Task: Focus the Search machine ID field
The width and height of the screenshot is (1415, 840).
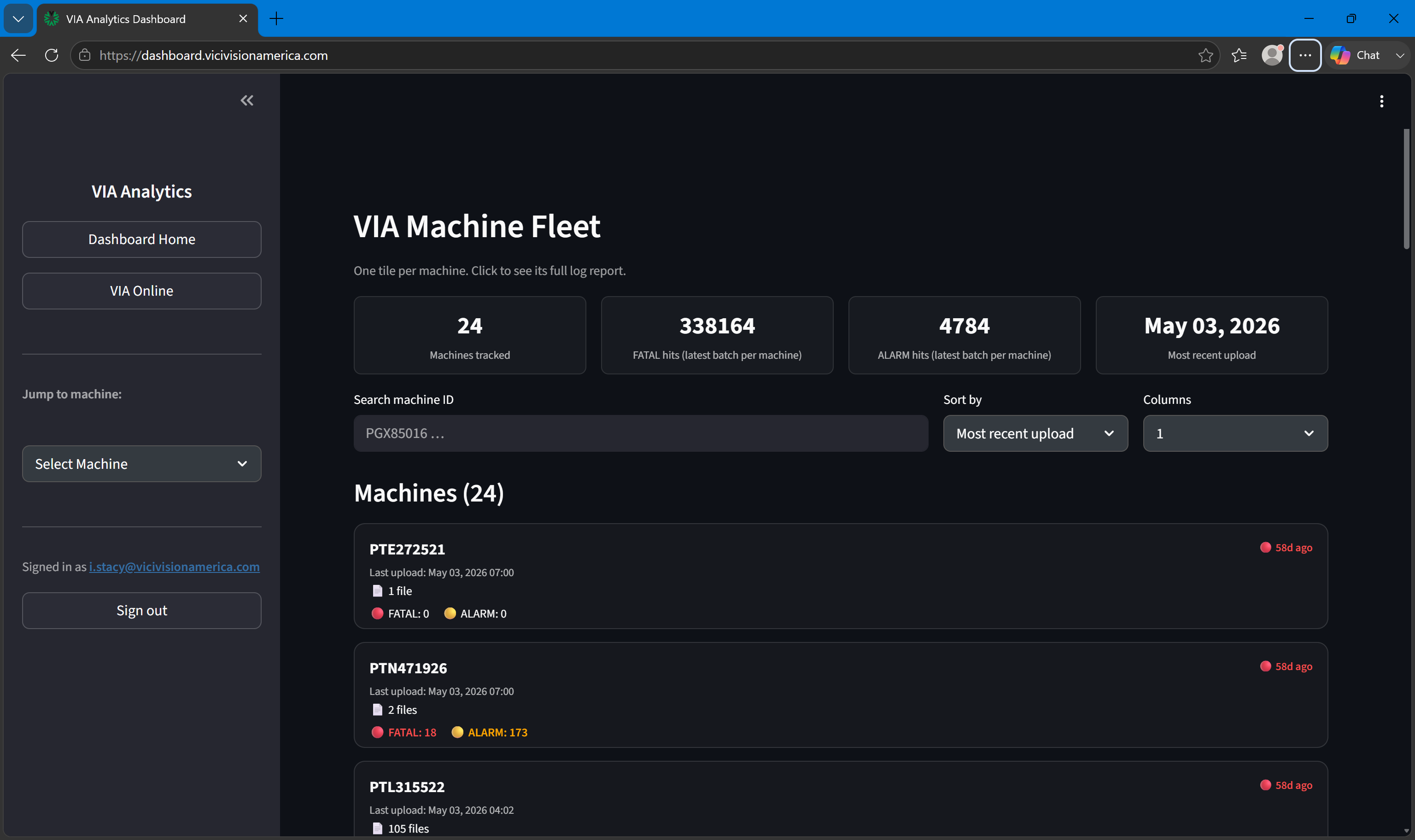Action: (x=641, y=433)
